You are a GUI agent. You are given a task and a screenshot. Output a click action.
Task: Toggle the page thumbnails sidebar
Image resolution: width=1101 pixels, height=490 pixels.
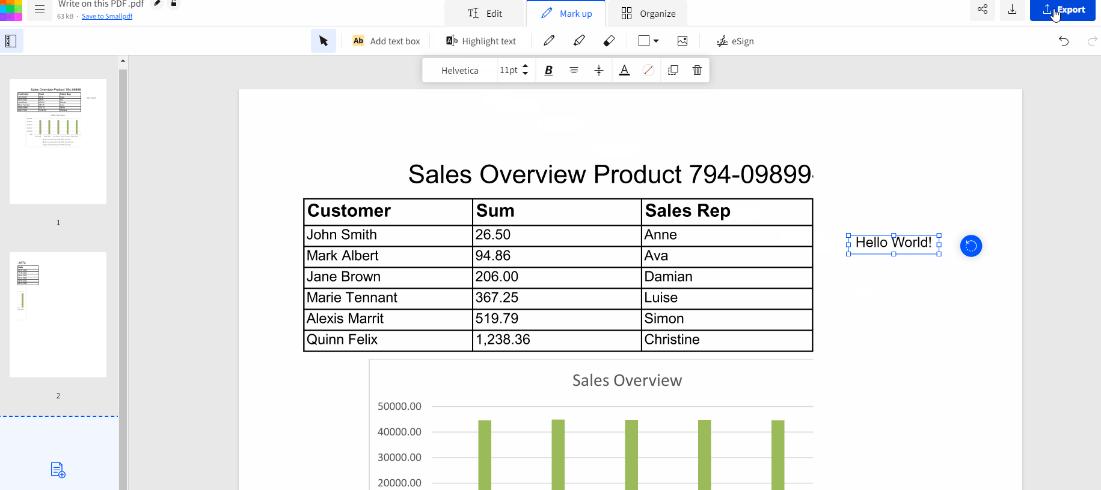[x=11, y=41]
